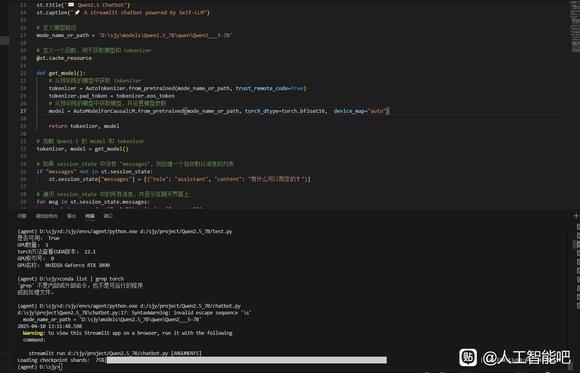
Task: Click the st.title Qwen2.5 Chatbot line
Action: click(x=83, y=5)
